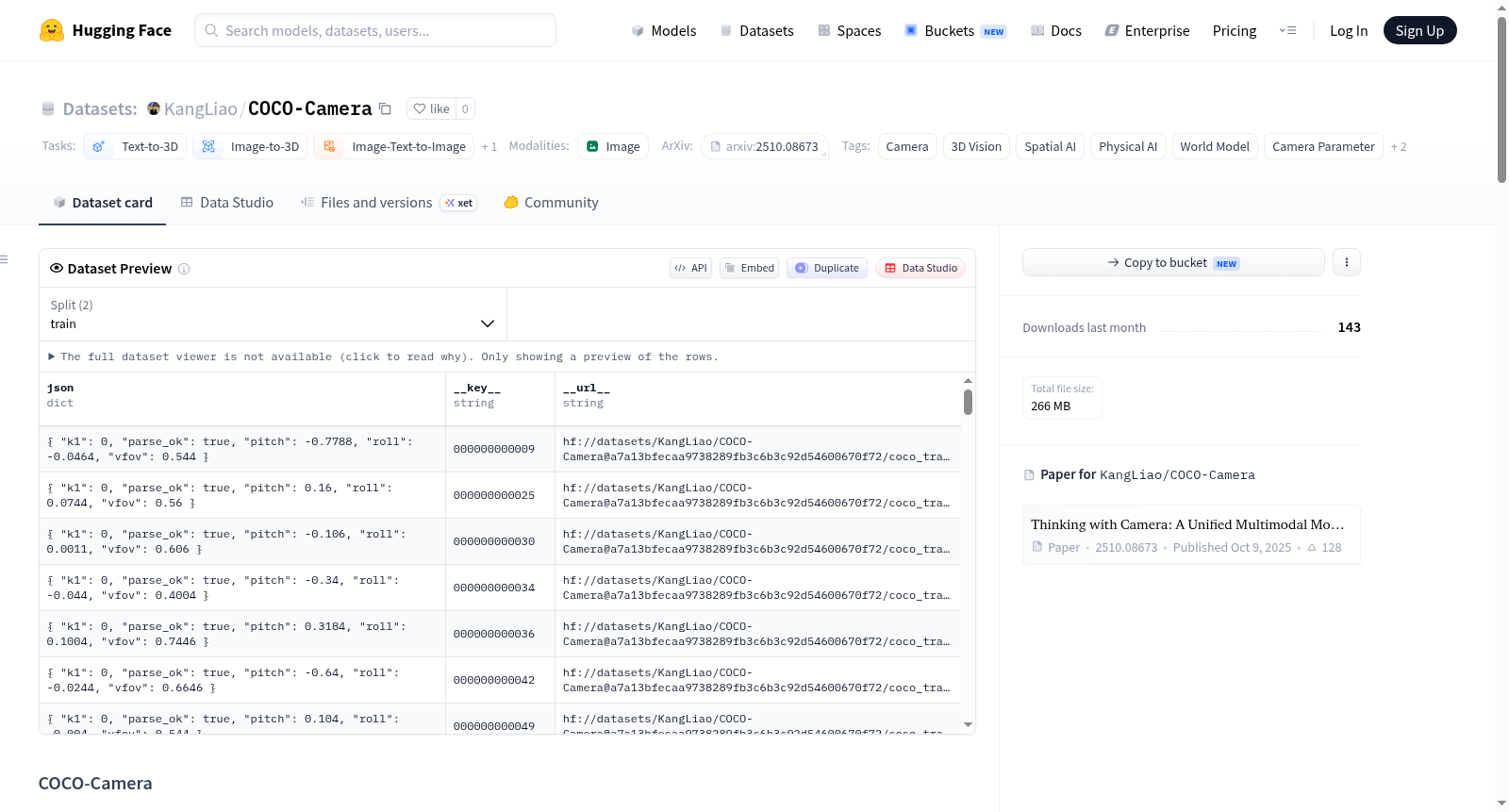Screen dimensions: 1509x812
Task: Switch to the Dataset card tab
Action: pos(103,203)
